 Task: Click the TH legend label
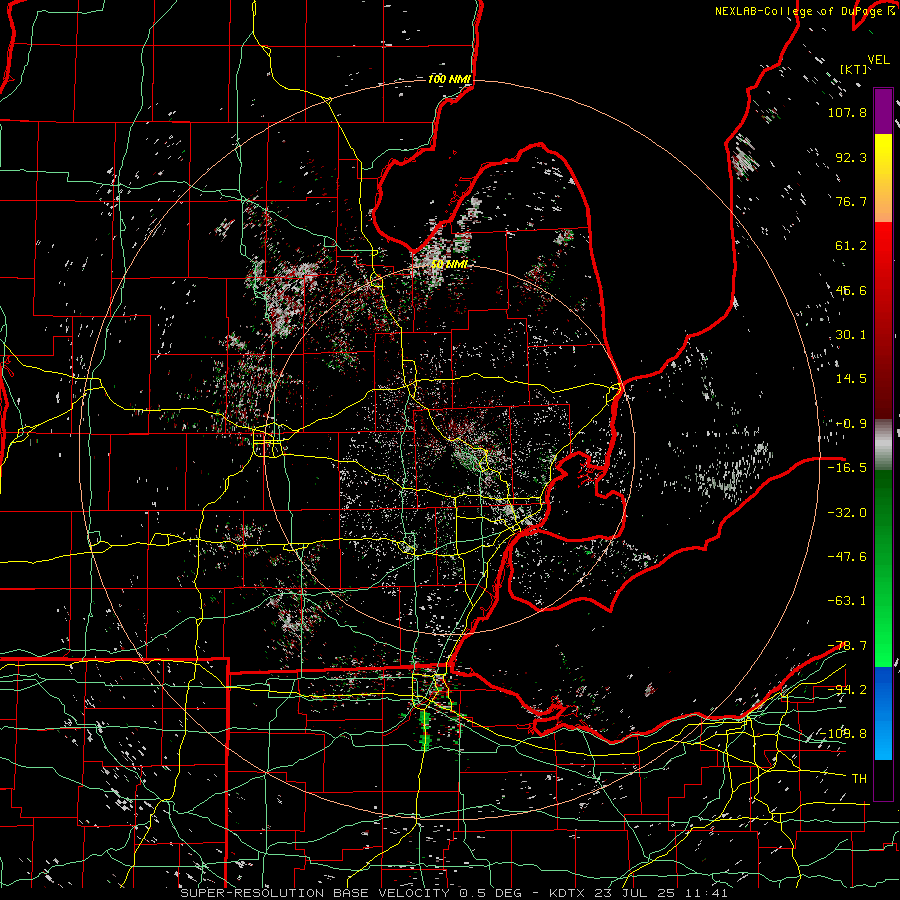coord(859,779)
